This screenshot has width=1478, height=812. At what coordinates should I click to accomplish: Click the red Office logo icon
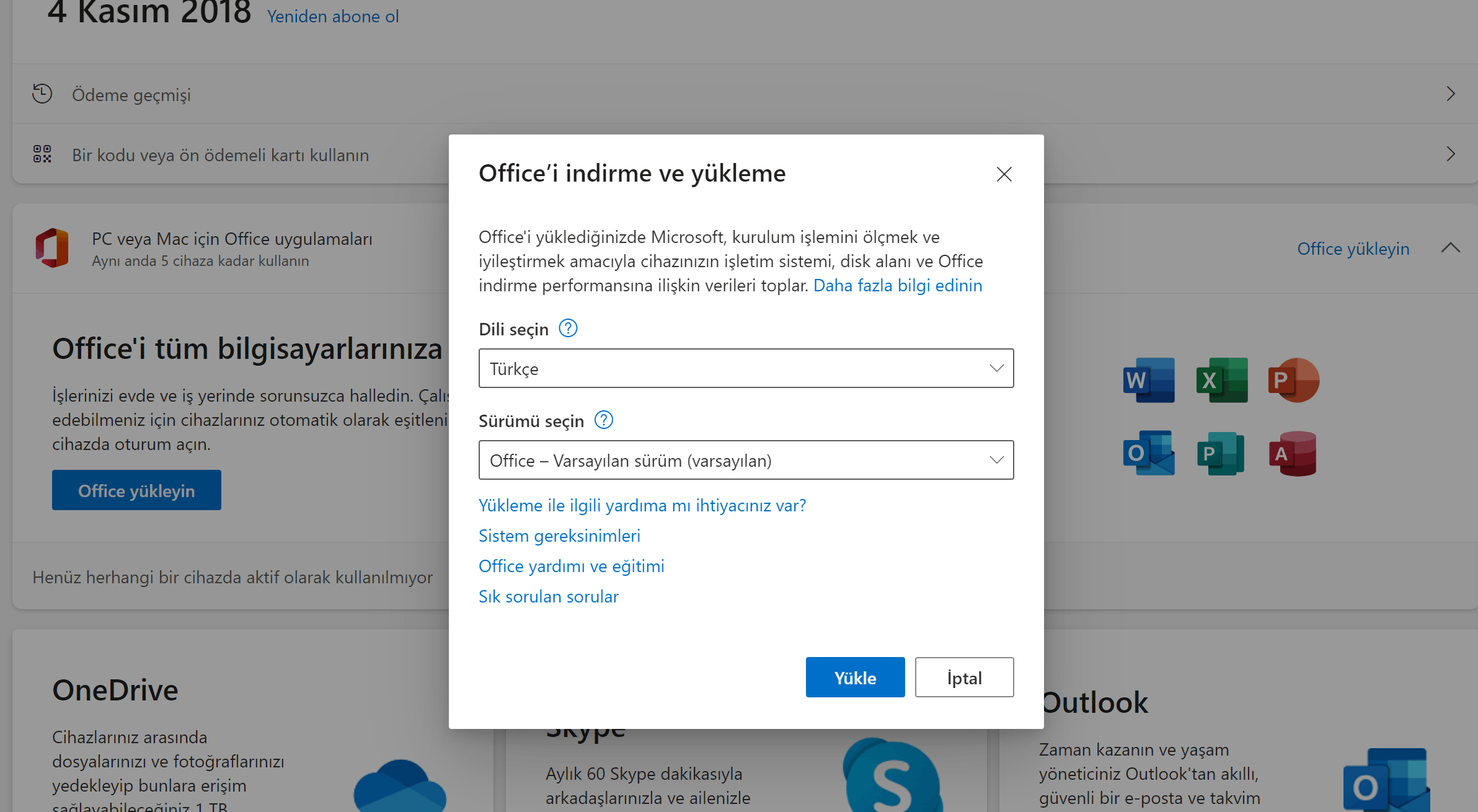(x=52, y=248)
